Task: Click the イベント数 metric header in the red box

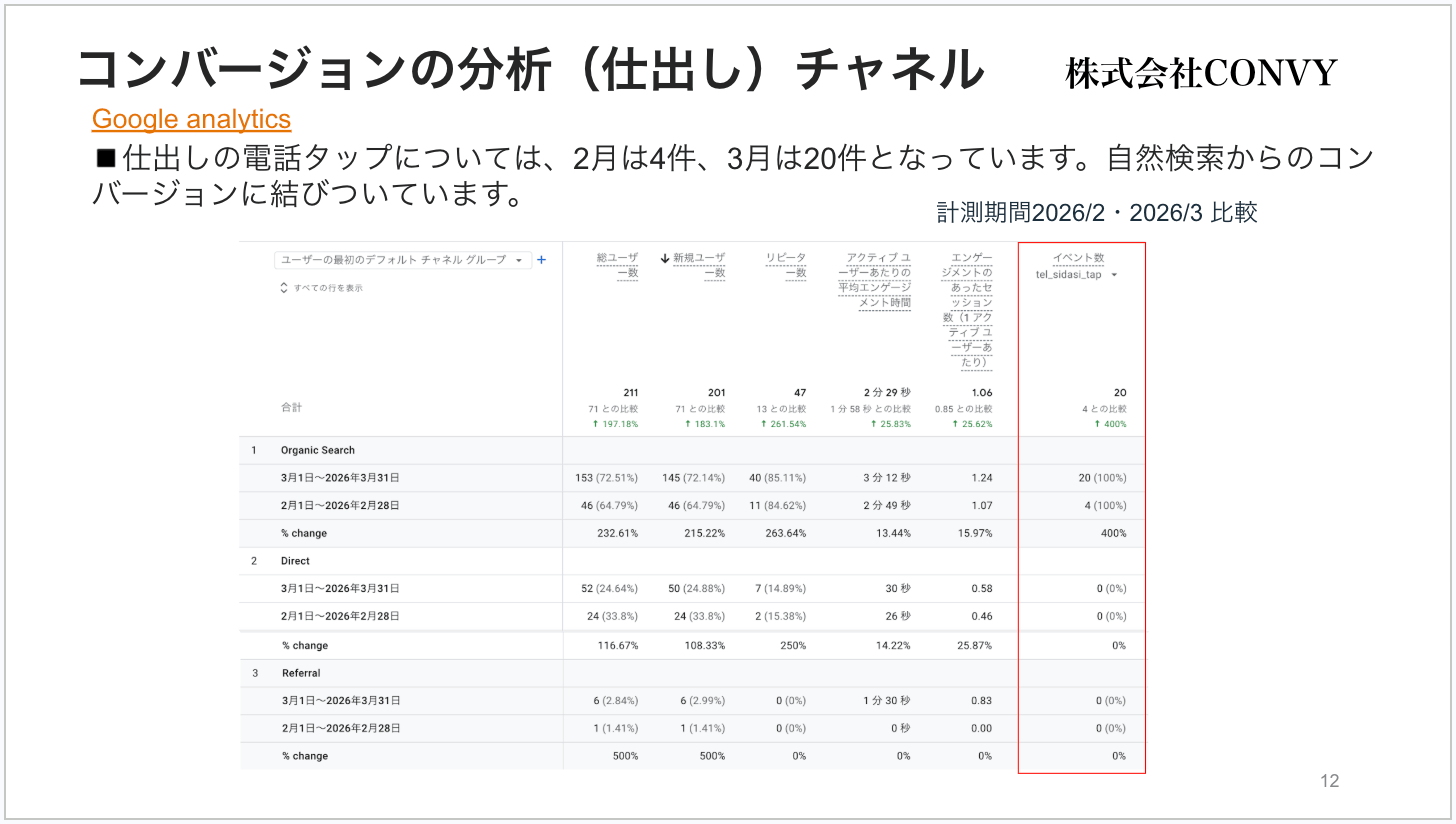Action: tap(1081, 257)
